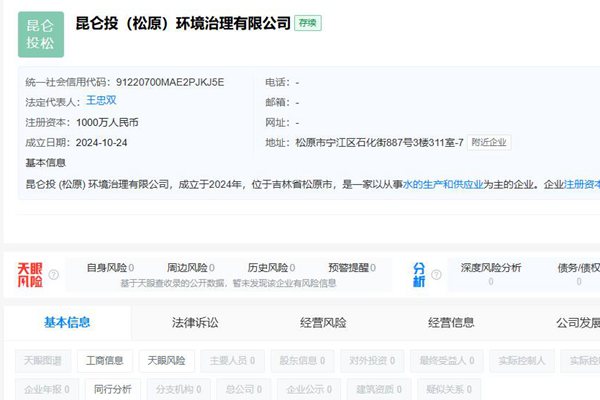Click the 注册资本 link in description
The width and height of the screenshot is (600, 400).
pos(582,185)
